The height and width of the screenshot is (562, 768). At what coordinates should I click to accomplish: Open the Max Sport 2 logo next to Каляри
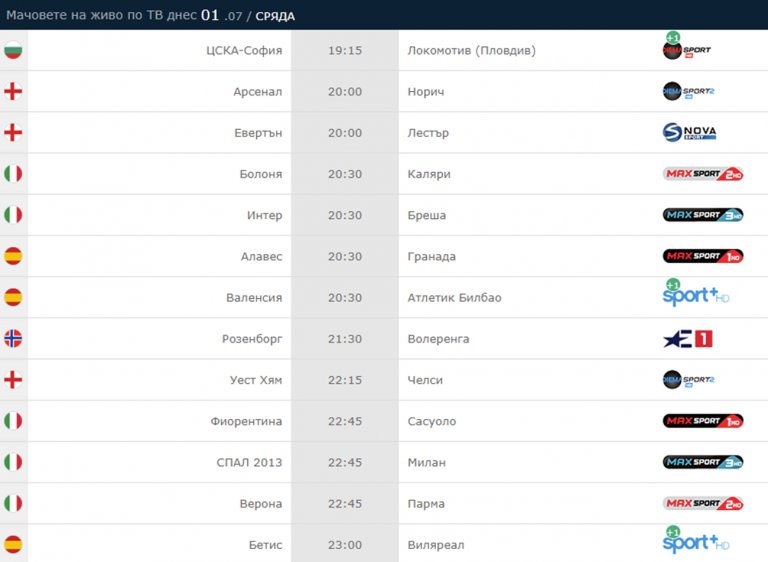click(x=702, y=174)
